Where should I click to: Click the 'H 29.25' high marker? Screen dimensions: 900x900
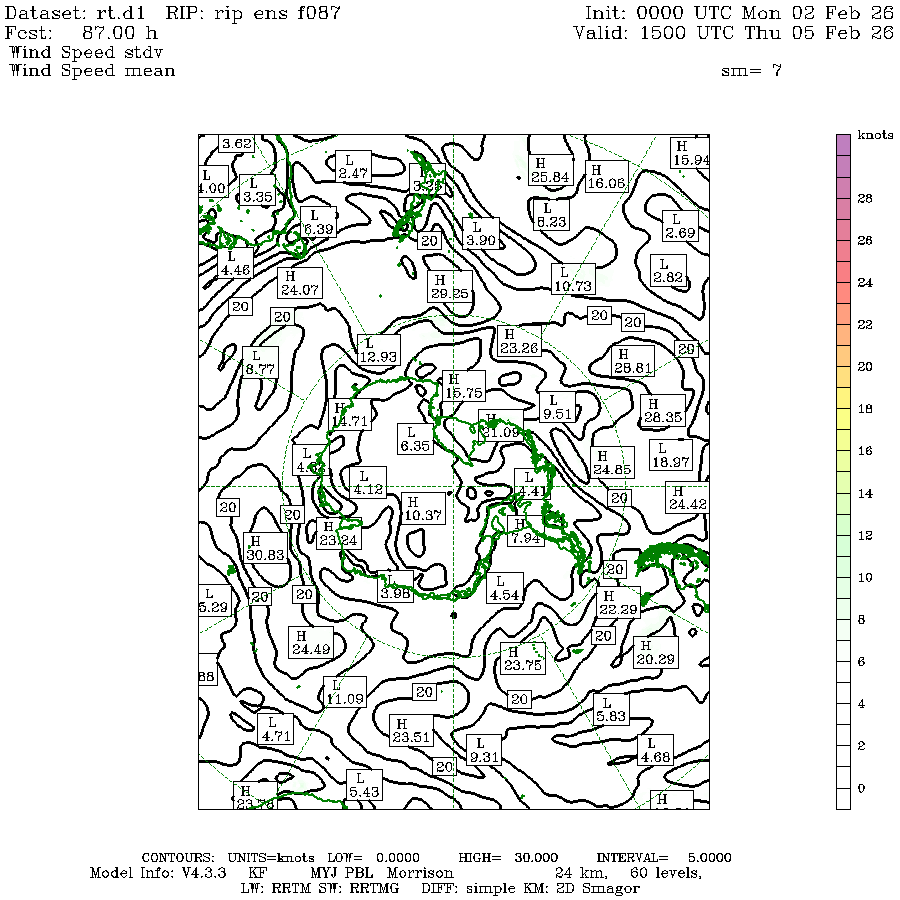451,286
